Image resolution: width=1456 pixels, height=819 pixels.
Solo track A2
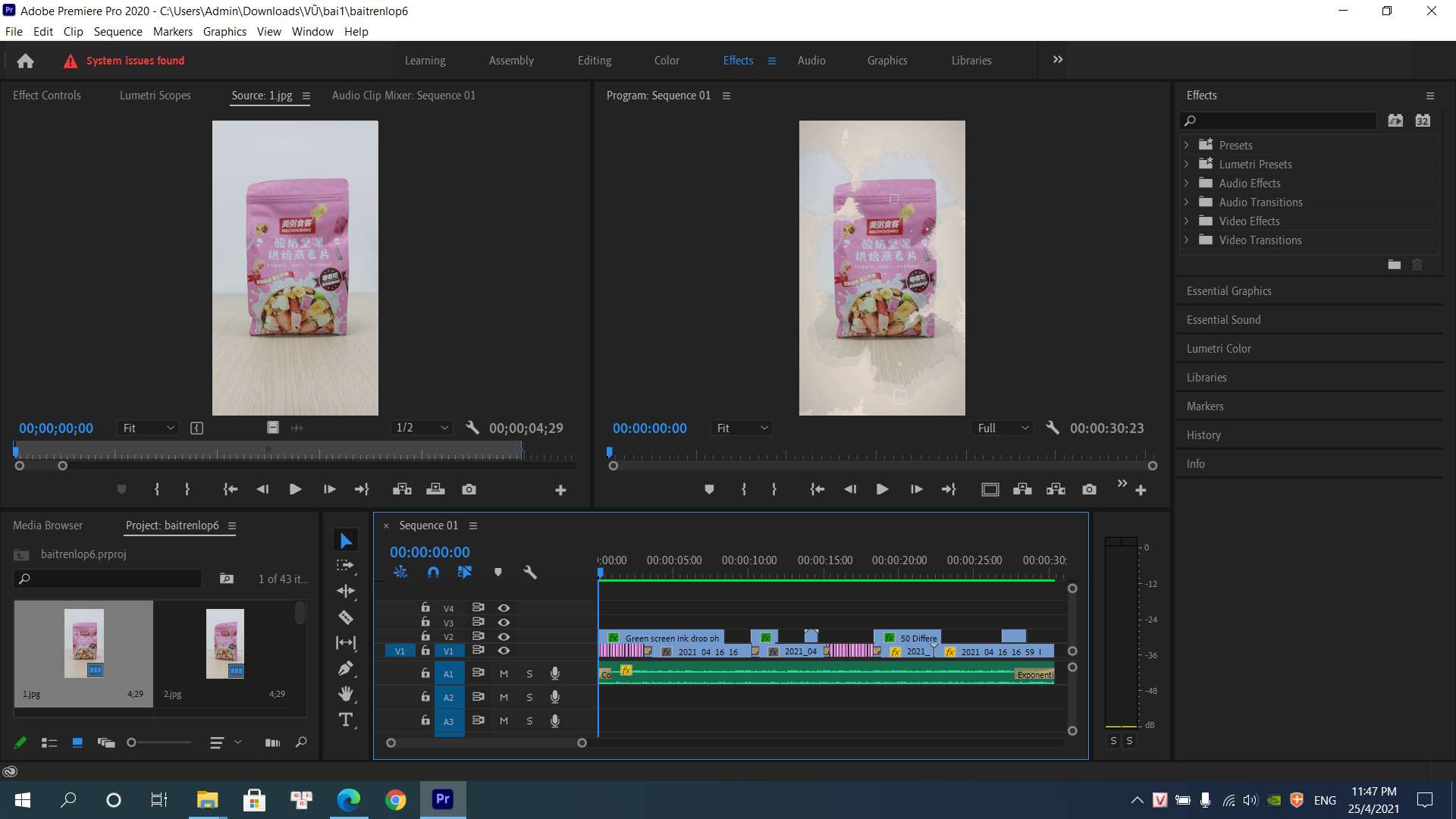(529, 698)
